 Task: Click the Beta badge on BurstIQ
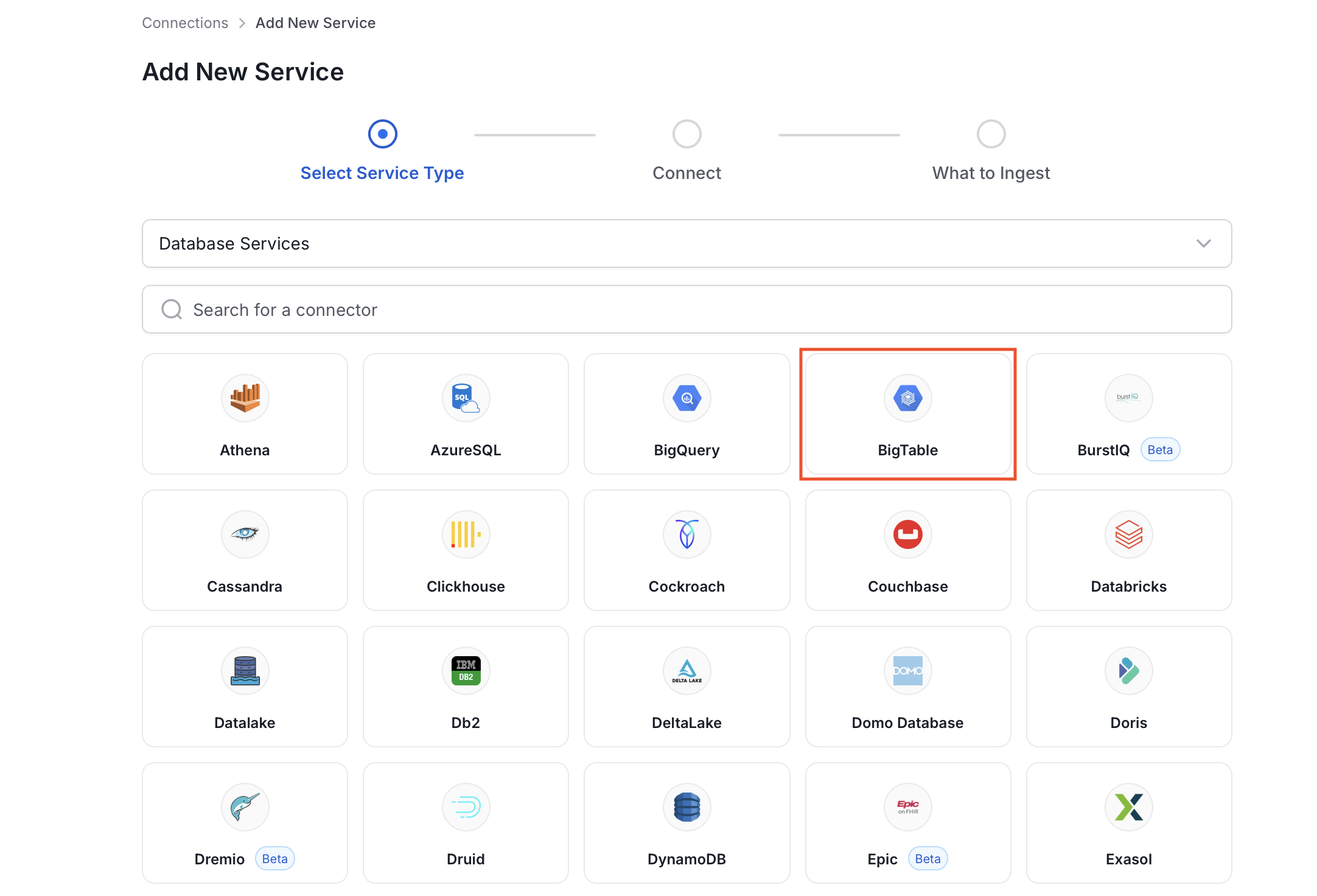1160,450
